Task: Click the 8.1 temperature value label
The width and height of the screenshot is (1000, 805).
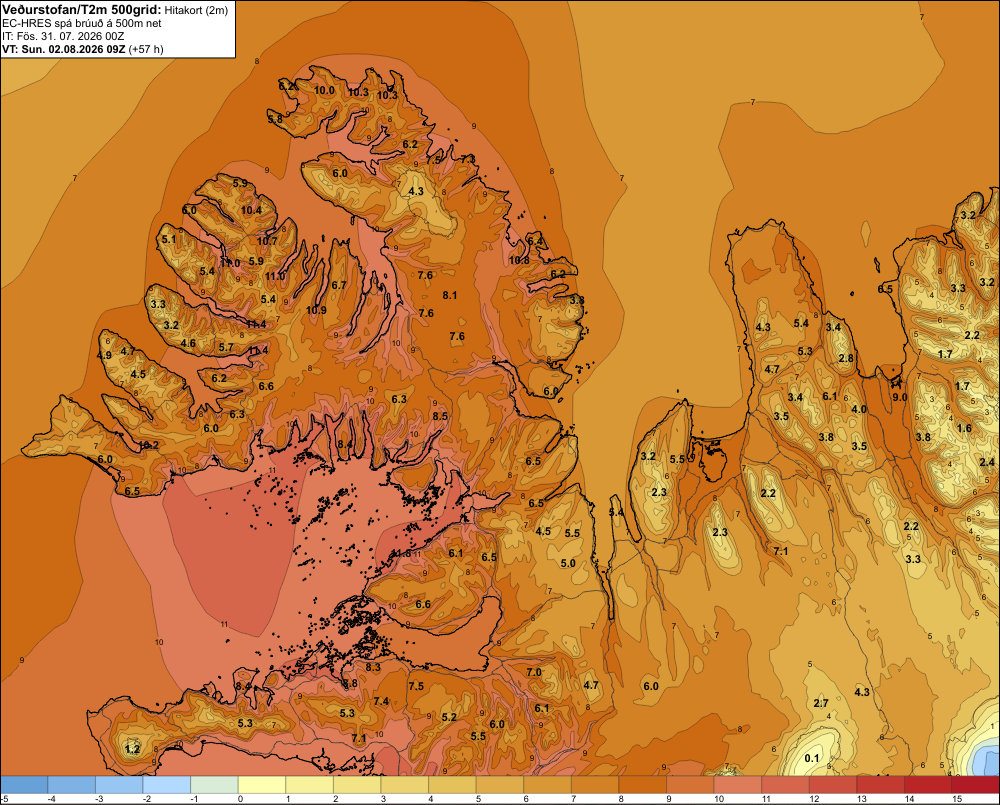Action: point(450,295)
